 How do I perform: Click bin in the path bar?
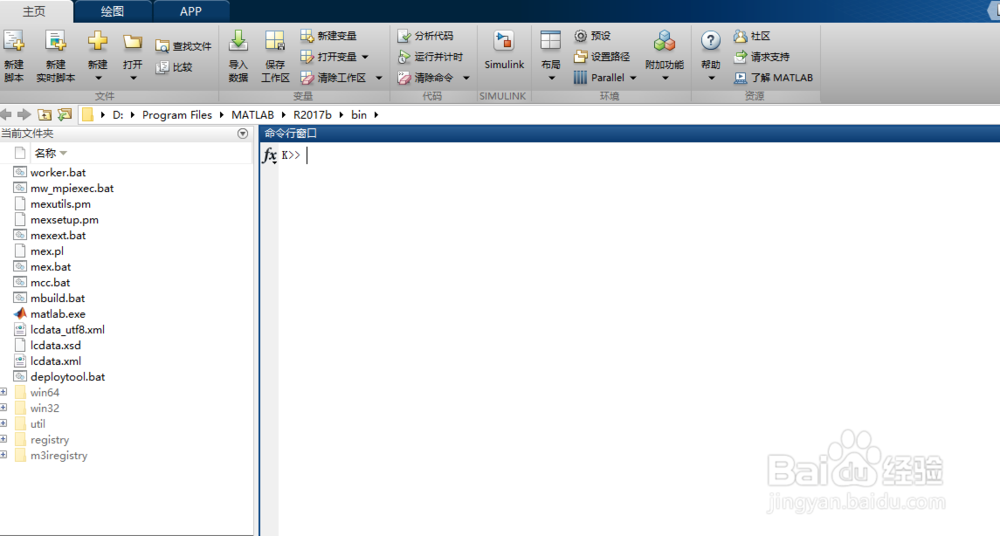[x=359, y=115]
